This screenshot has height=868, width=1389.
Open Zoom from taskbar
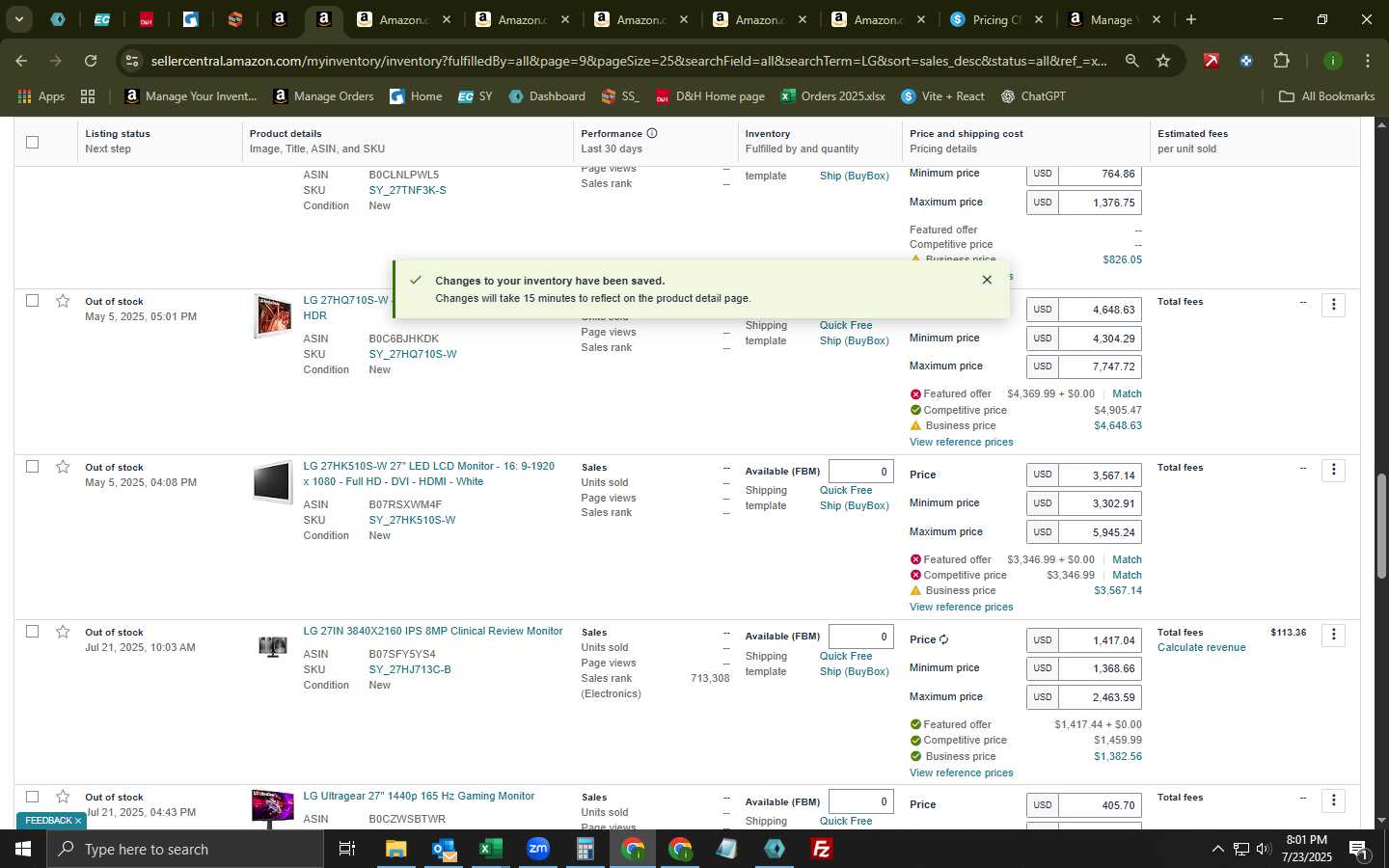coord(538,849)
